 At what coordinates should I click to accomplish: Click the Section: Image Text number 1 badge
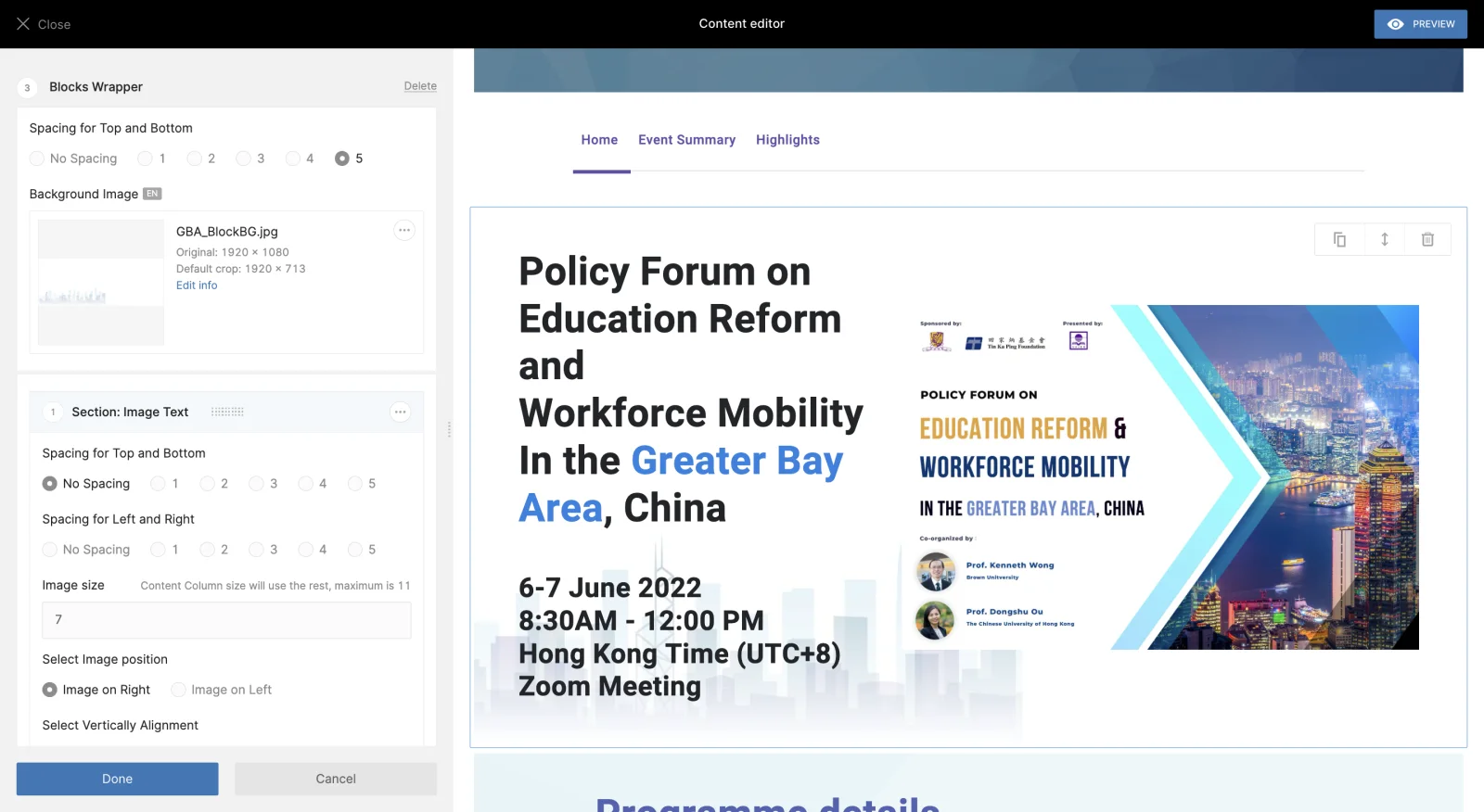pos(53,412)
